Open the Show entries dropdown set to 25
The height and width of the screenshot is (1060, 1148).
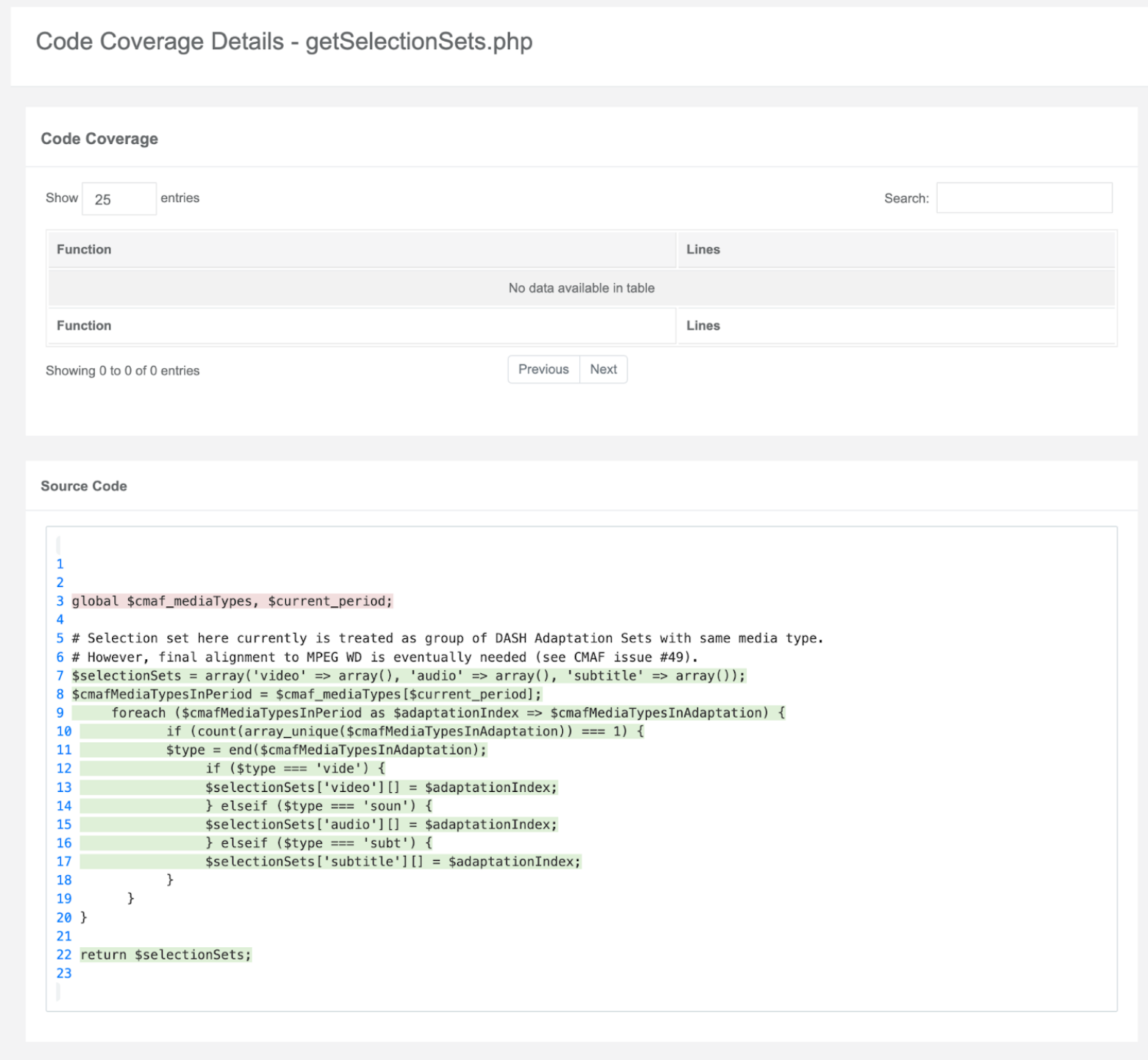tap(119, 199)
